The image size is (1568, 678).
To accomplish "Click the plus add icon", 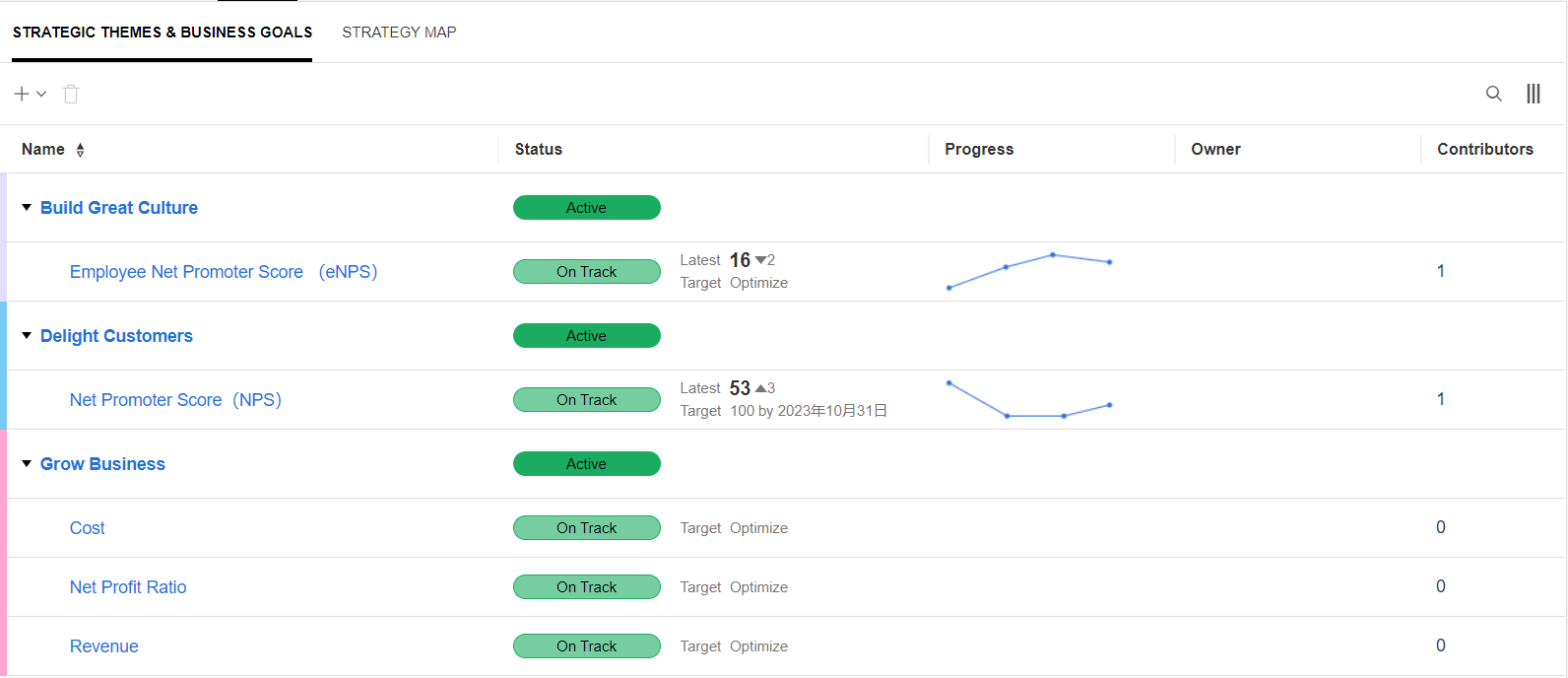I will tap(22, 94).
